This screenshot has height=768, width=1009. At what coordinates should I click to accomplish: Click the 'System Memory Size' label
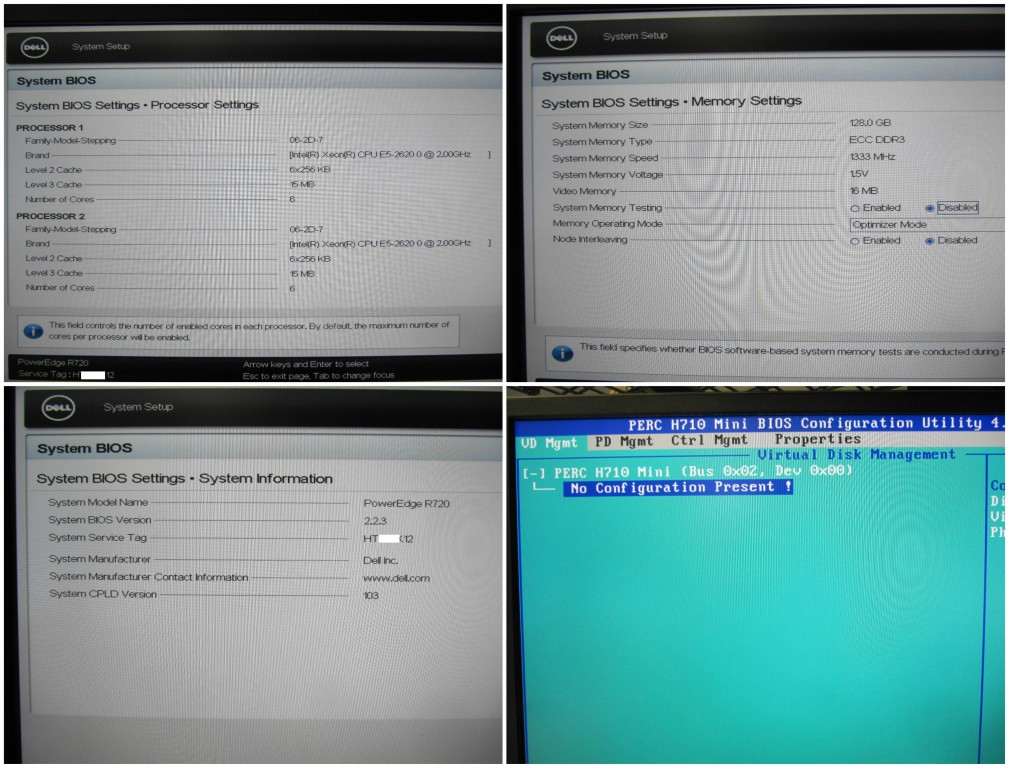click(x=600, y=125)
